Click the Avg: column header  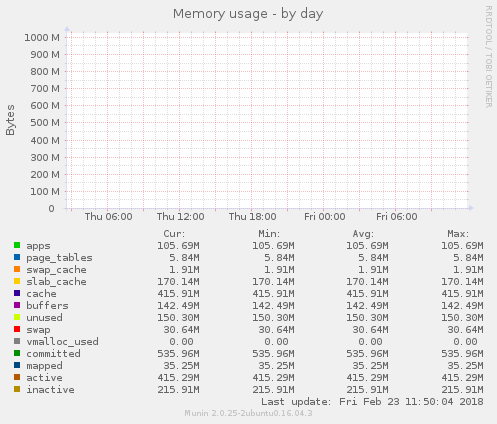363,234
